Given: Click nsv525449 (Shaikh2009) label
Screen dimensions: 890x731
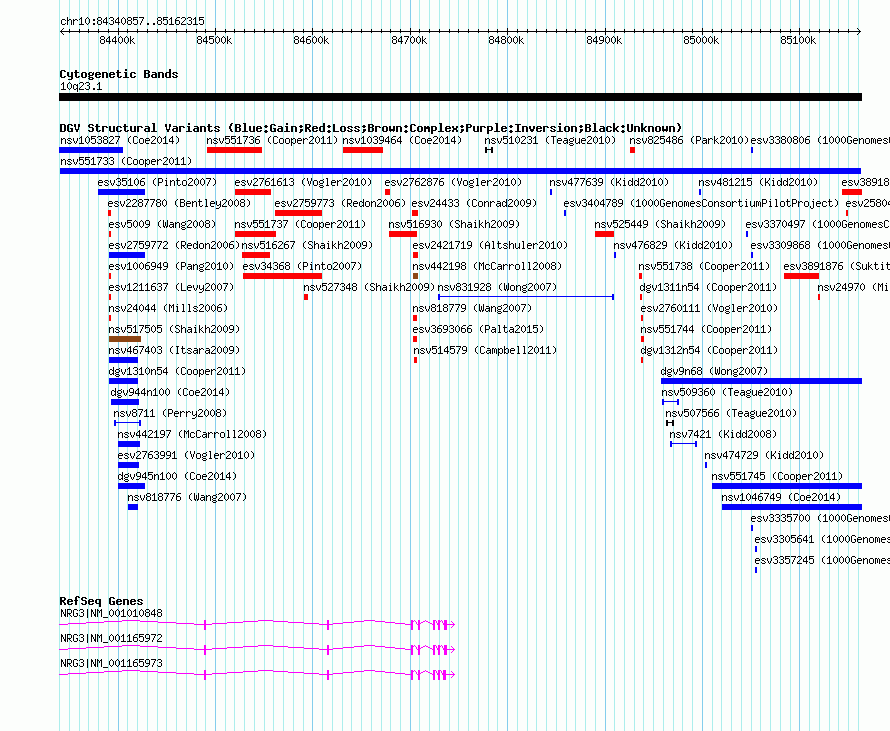Looking at the screenshot, I should (x=660, y=224).
